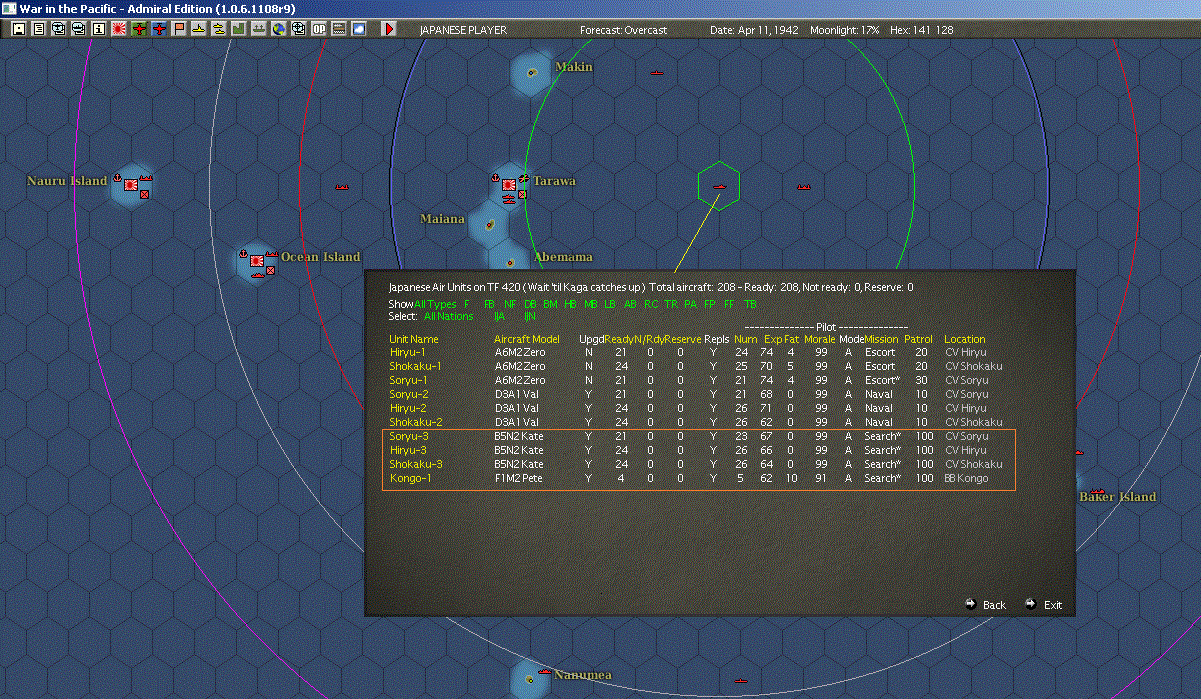This screenshot has height=699, width=1201.
Task: Click the red end-turn arrow icon
Action: [x=389, y=30]
